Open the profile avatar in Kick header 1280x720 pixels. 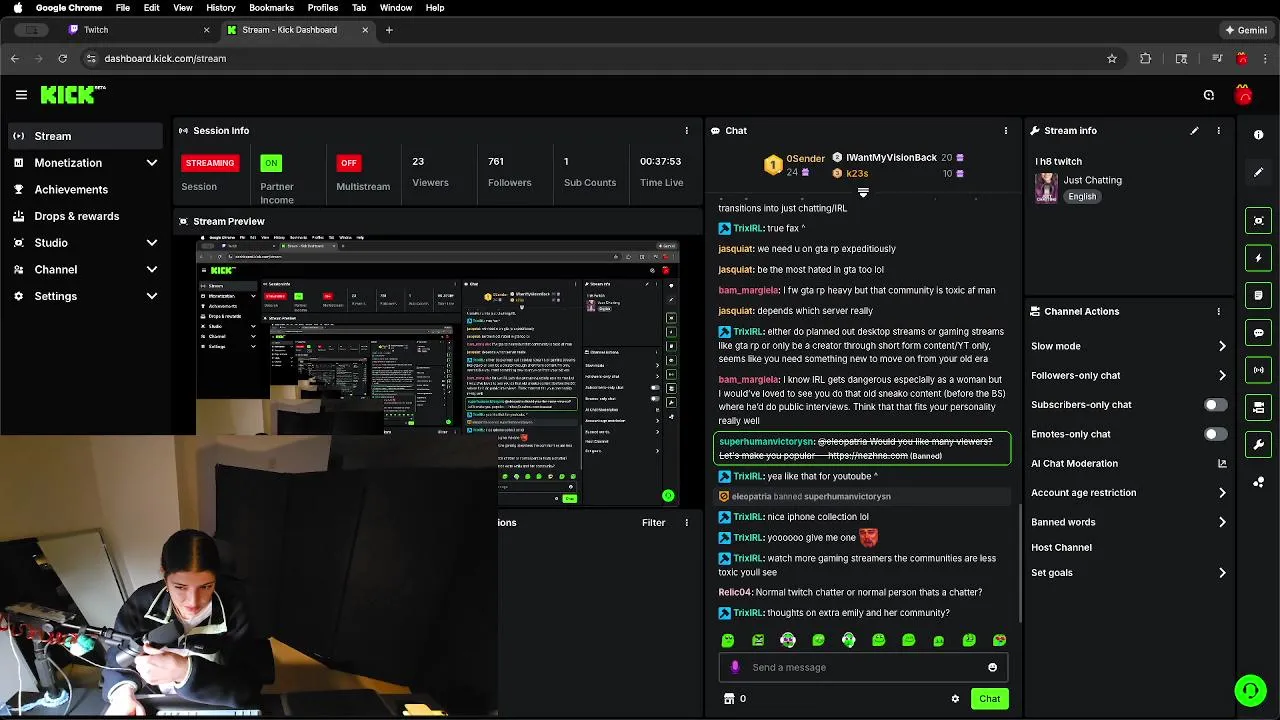(1243, 95)
